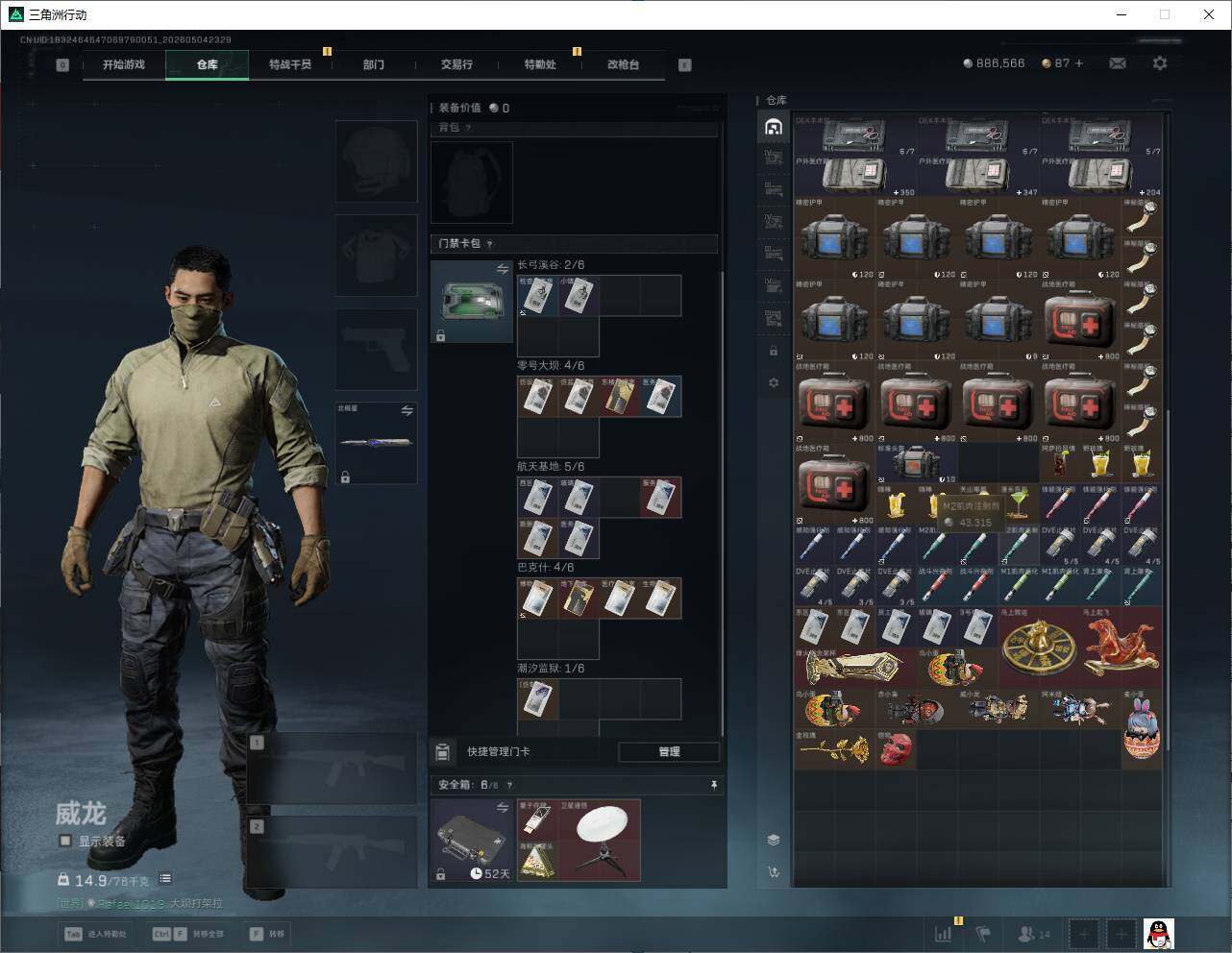Open the warehouse sidebar gear icon
Screen dimensions: 1232x953
[x=774, y=383]
